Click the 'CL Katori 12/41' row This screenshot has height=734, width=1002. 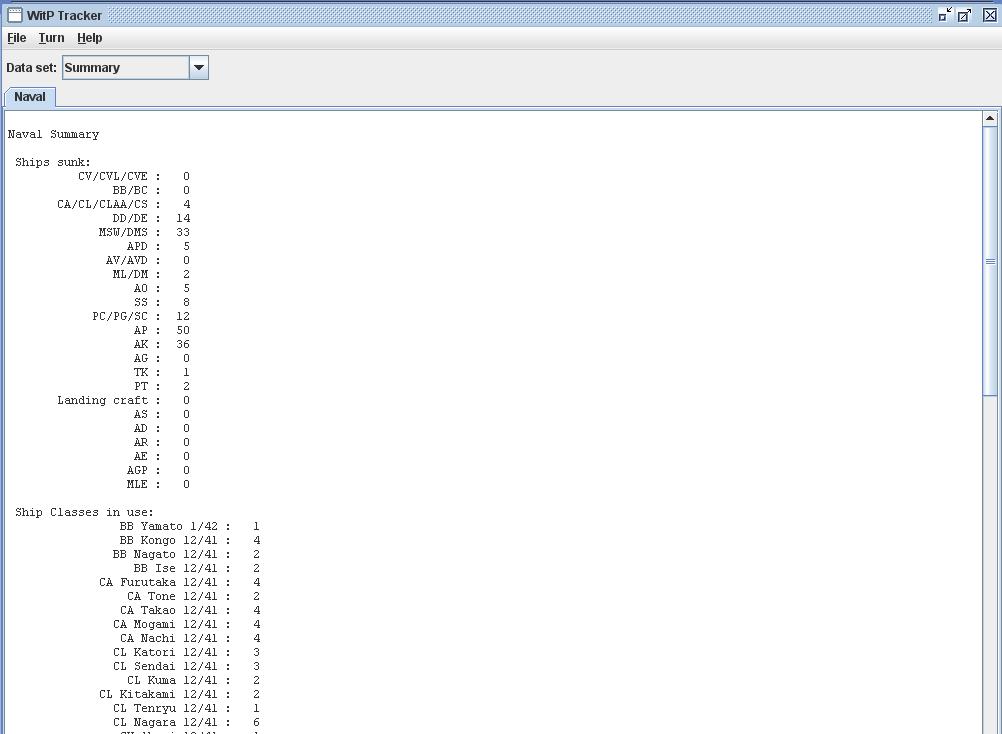tap(186, 653)
